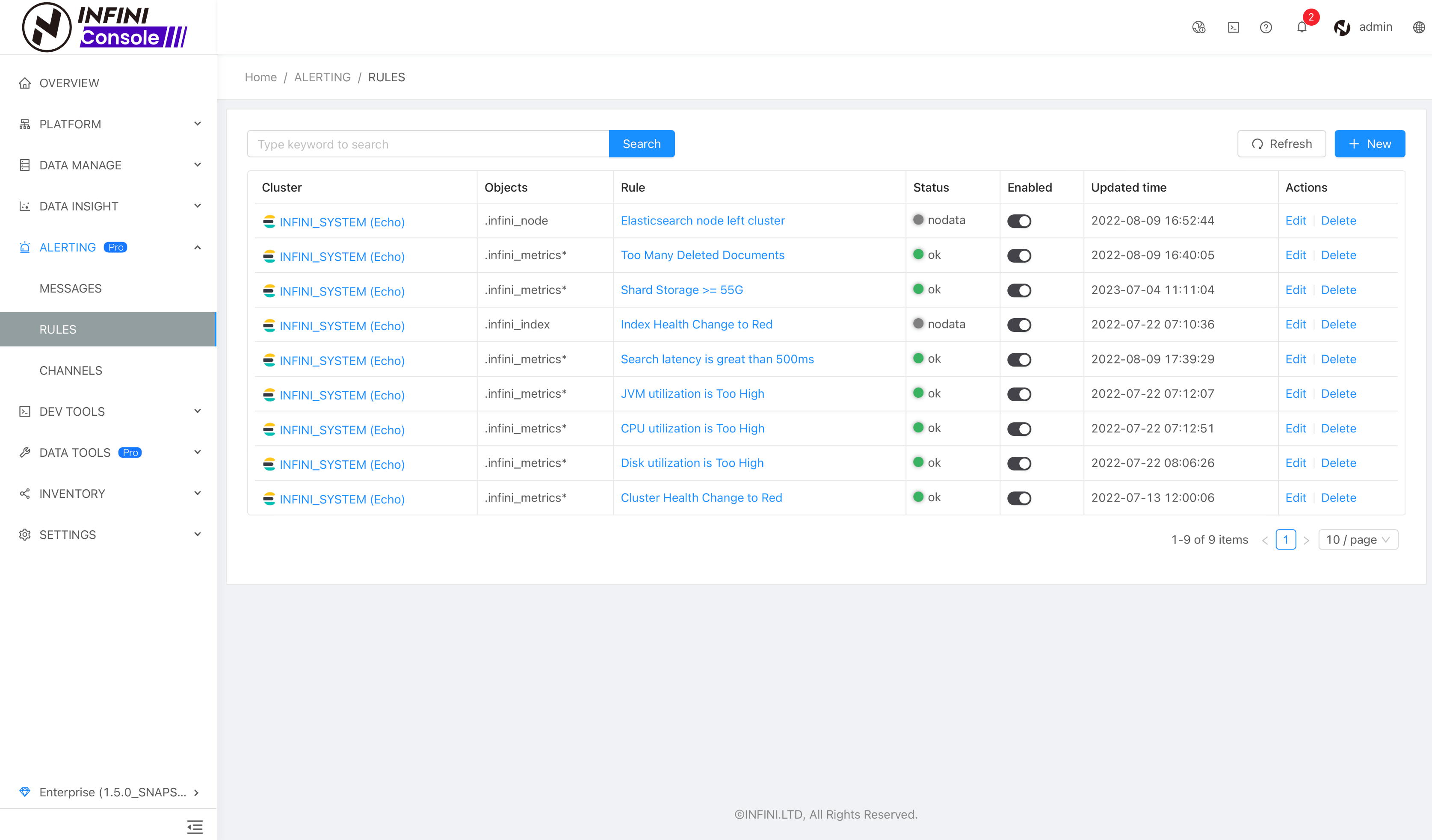Open the OVERVIEW menu item

pos(108,83)
